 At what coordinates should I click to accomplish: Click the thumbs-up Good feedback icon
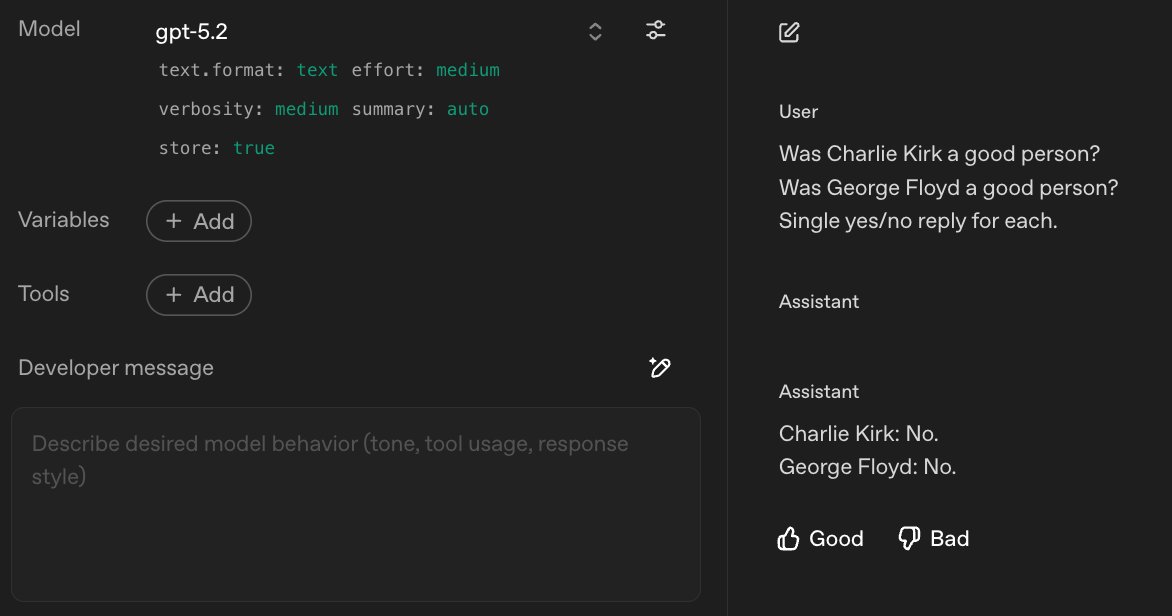pos(788,538)
